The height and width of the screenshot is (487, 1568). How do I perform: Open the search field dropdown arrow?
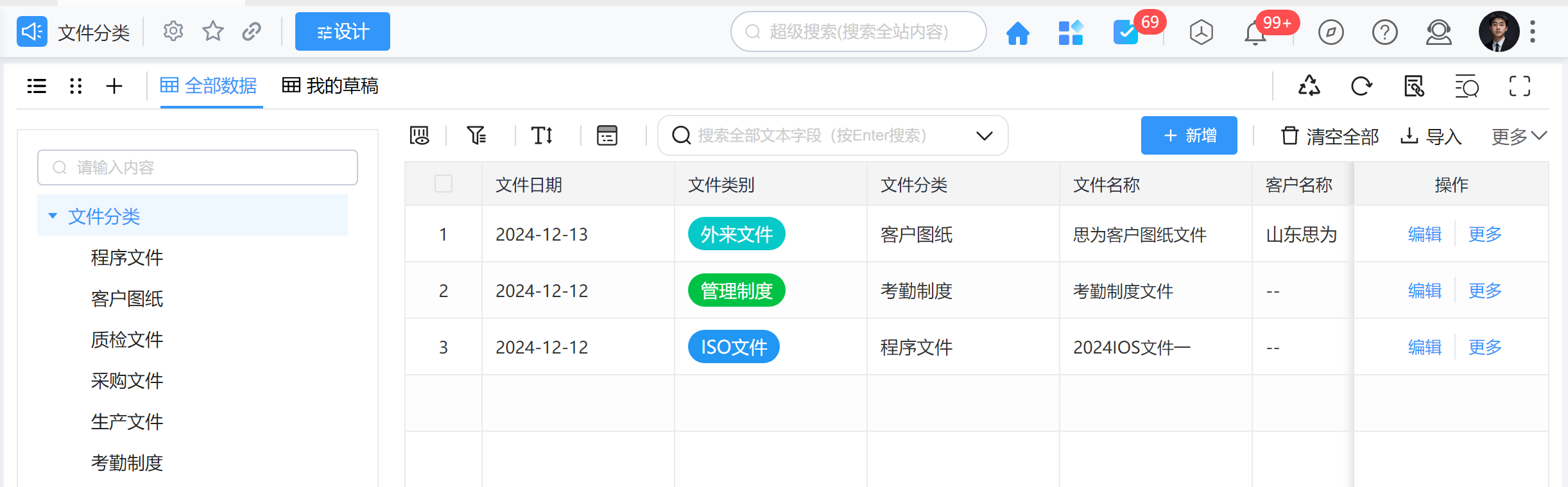click(984, 135)
